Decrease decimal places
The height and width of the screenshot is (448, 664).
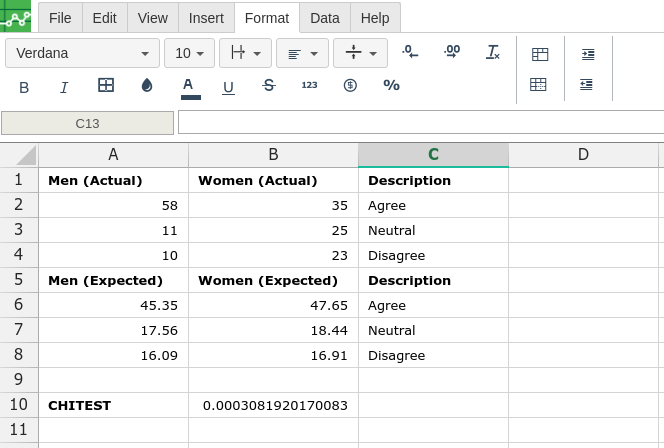click(x=410, y=52)
